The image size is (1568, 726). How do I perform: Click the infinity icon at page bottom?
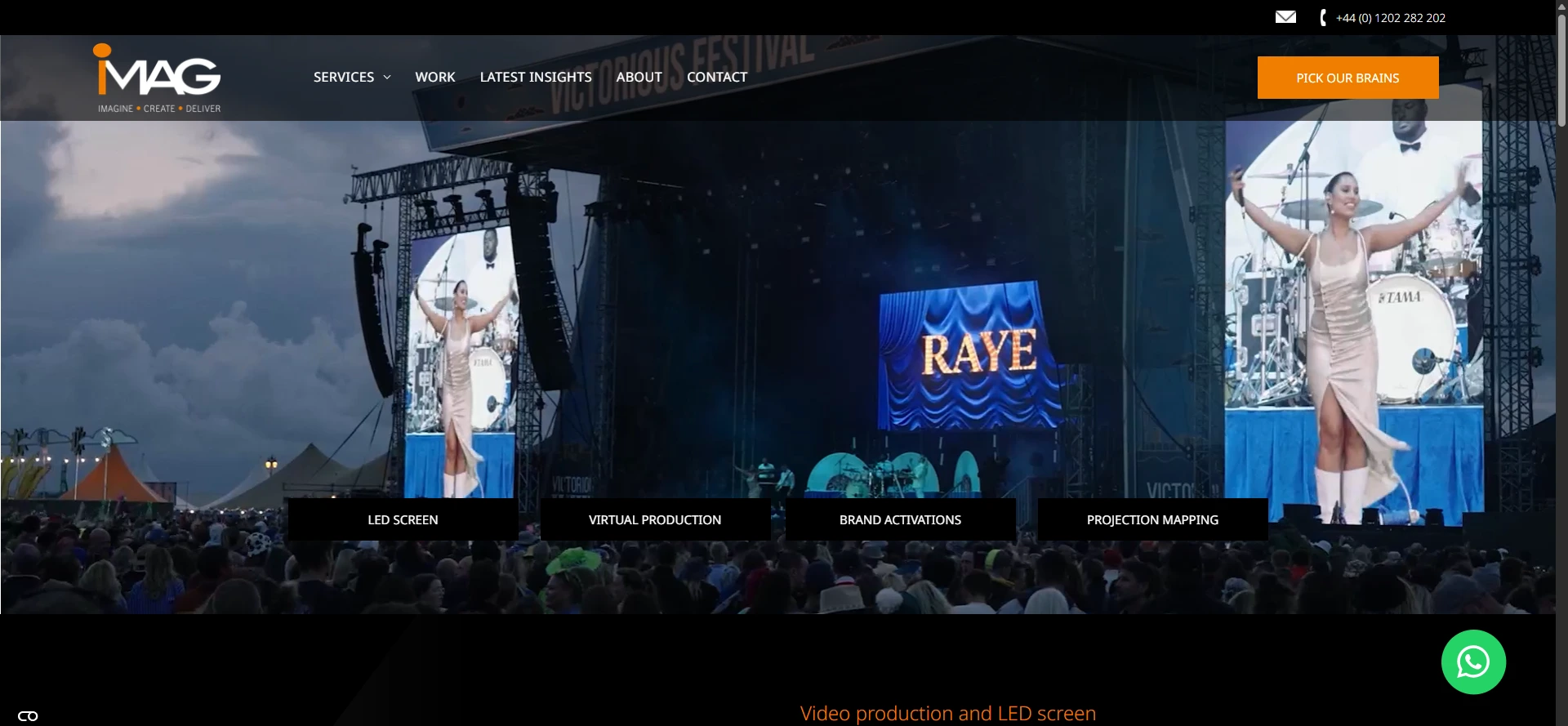coord(28,716)
